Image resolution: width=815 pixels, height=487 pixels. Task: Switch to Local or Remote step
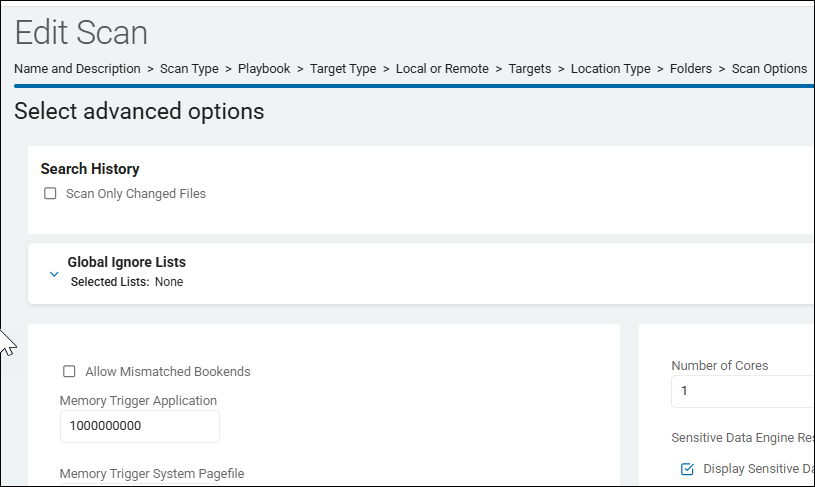(x=442, y=69)
